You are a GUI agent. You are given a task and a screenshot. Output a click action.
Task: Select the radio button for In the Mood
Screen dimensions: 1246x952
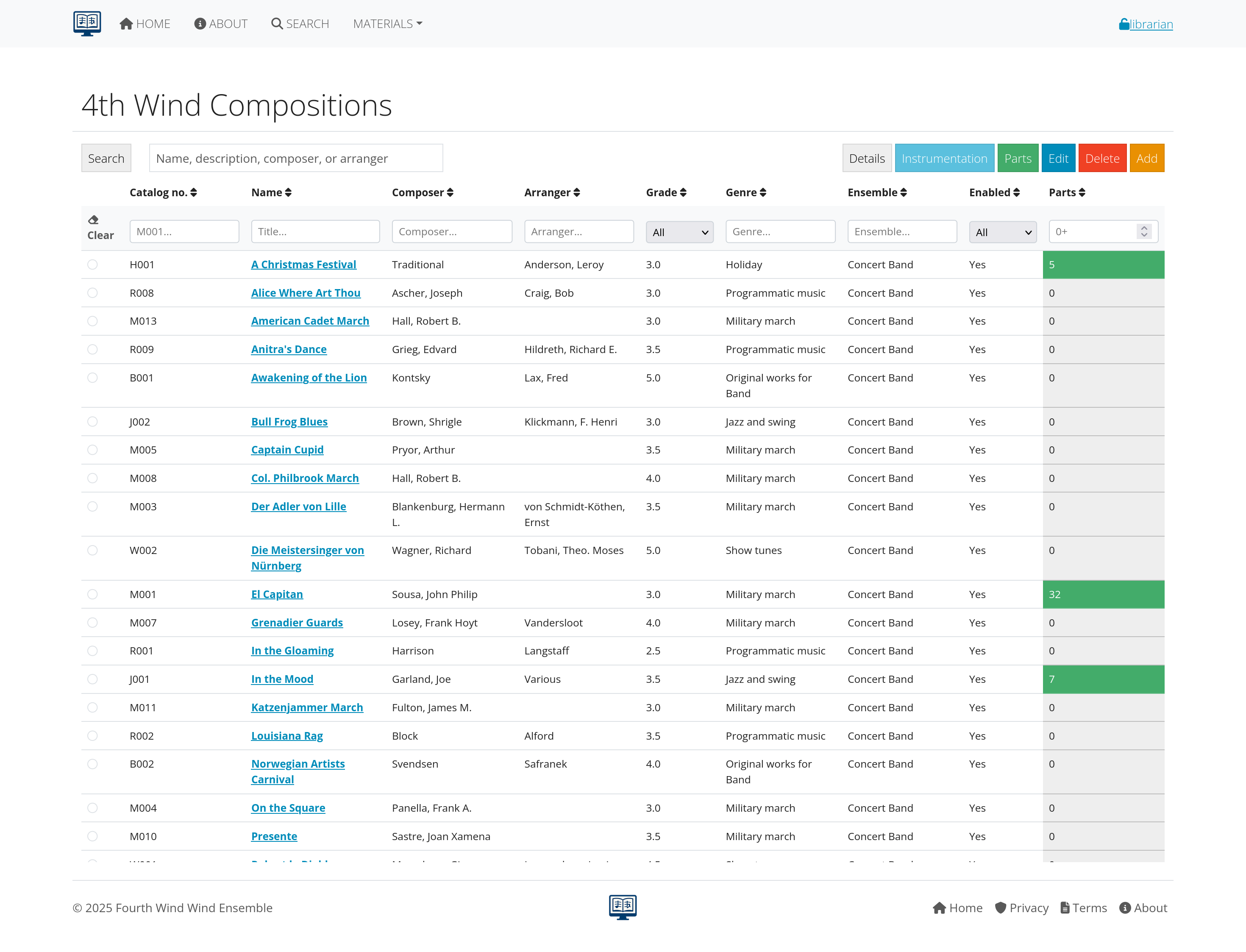tap(92, 679)
